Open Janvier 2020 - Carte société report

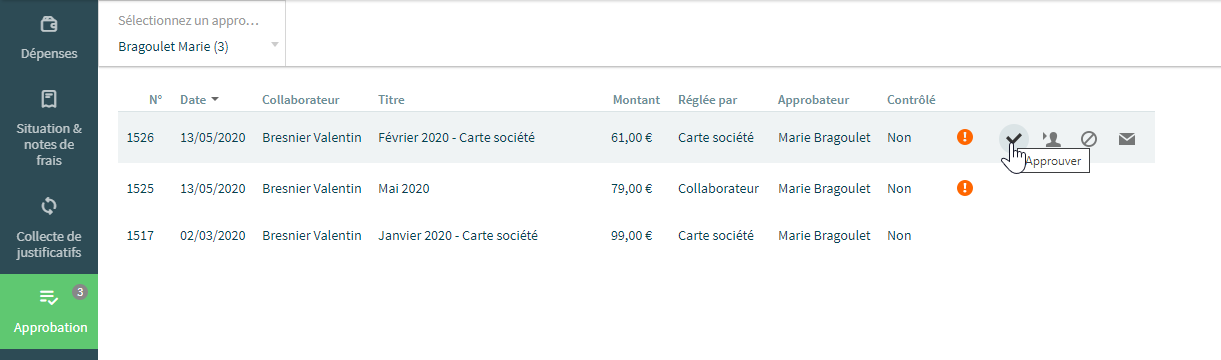458,236
